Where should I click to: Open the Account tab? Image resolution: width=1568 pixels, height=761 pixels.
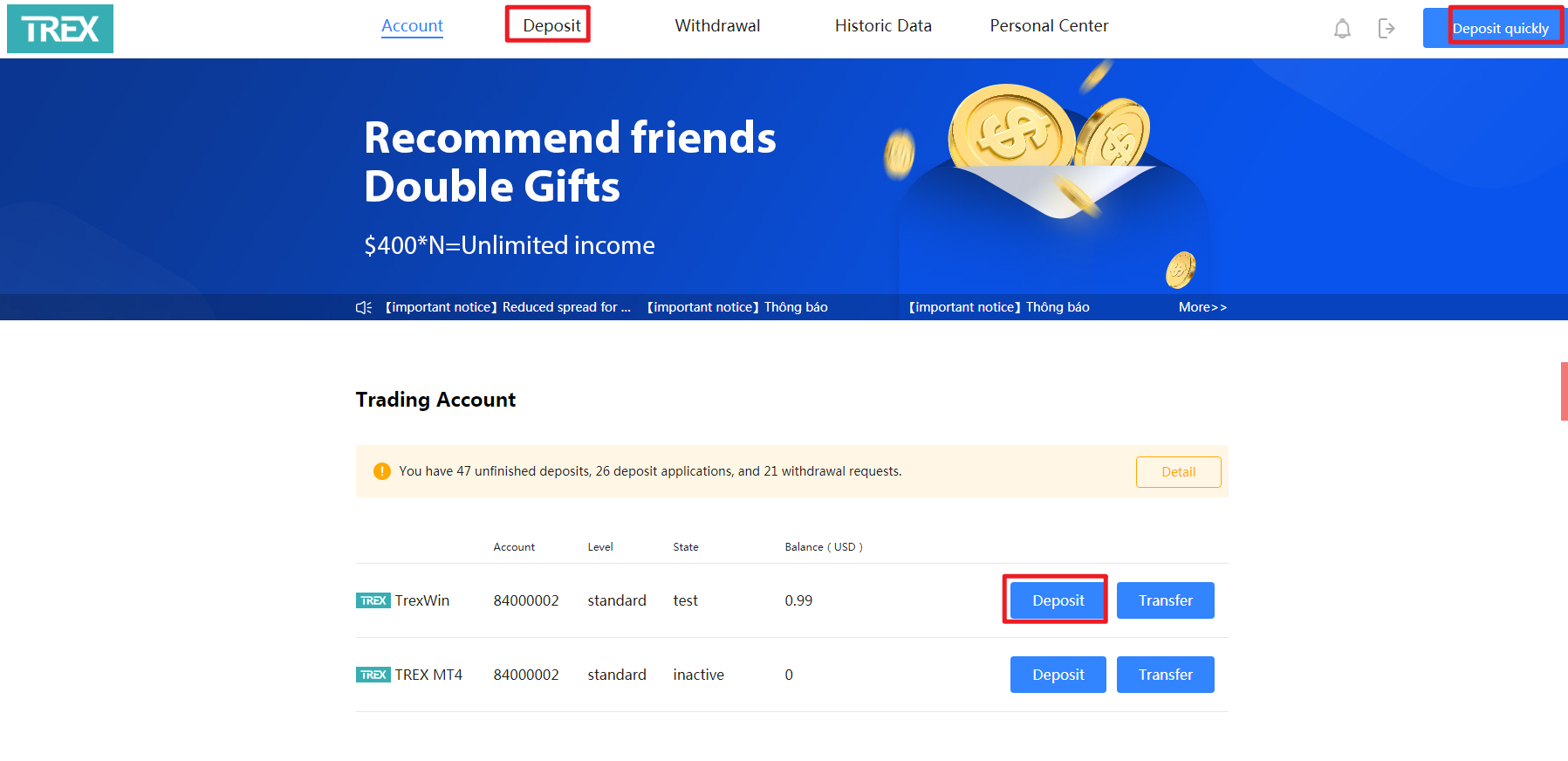[x=412, y=26]
